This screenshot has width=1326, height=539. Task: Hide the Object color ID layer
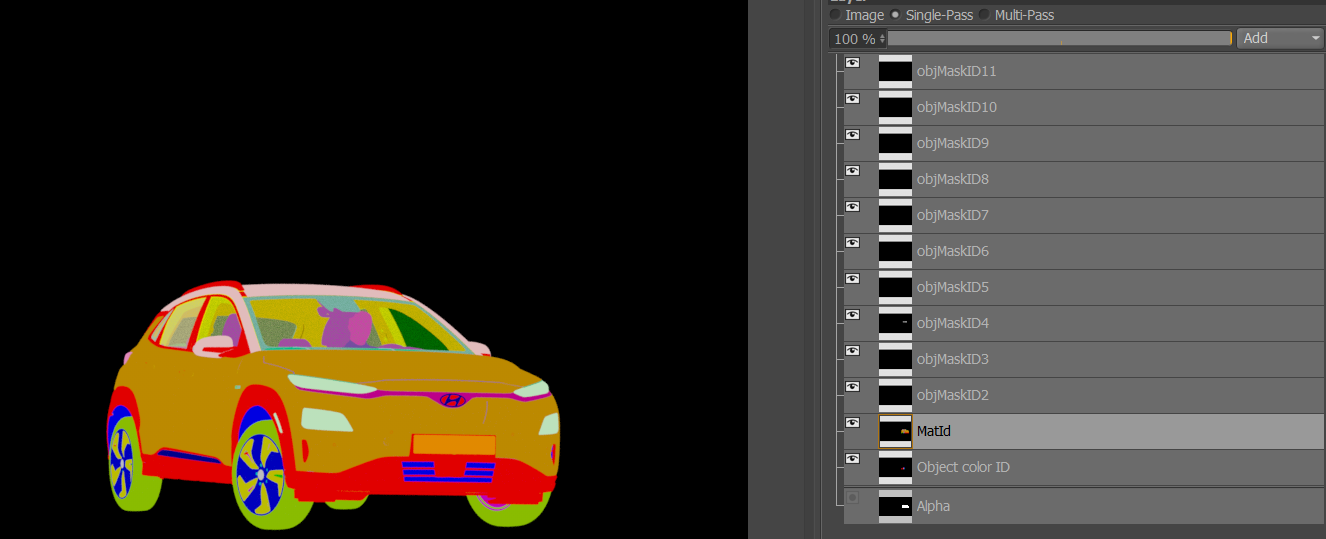[853, 459]
